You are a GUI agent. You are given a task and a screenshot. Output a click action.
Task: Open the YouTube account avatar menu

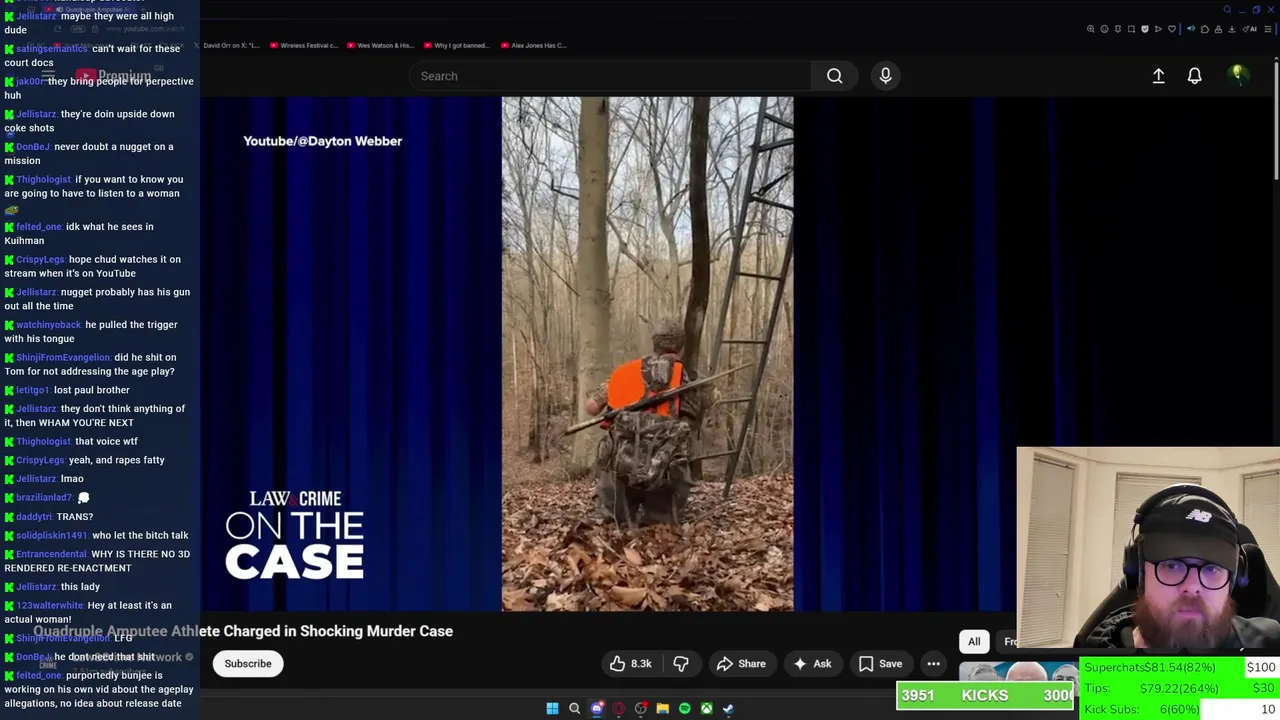[x=1237, y=75]
